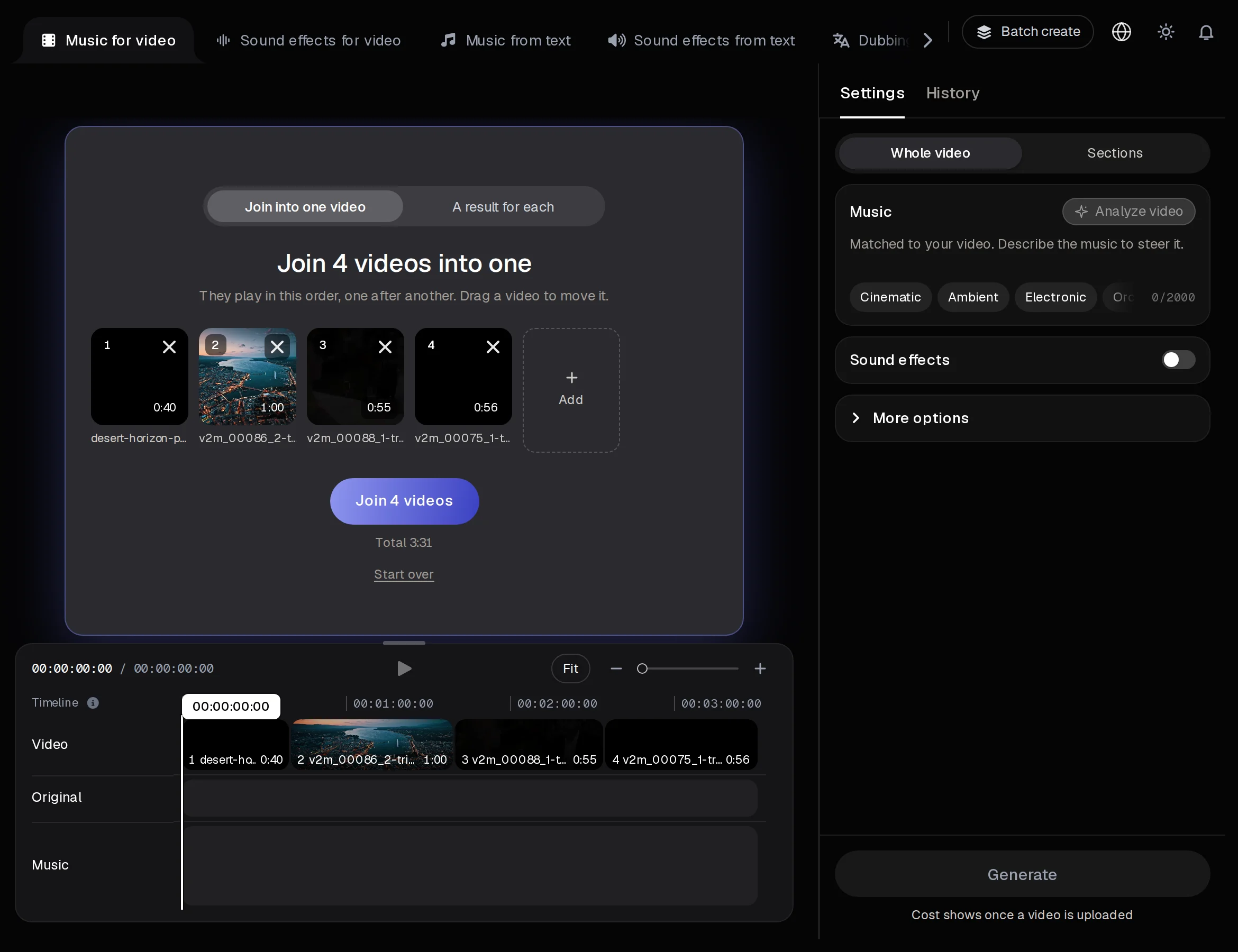Viewport: 1238px width, 952px height.
Task: Click the Analyze video button
Action: coord(1128,212)
